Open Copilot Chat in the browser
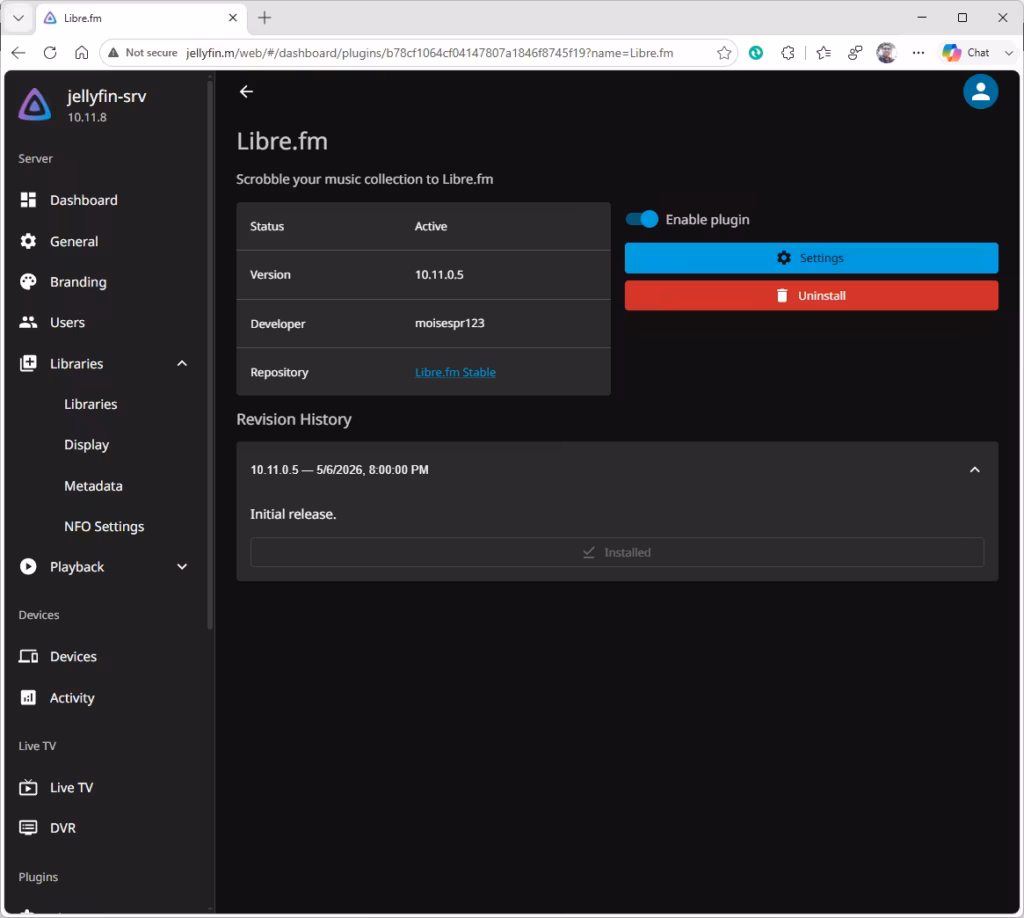Image resolution: width=1024 pixels, height=918 pixels. 966,53
